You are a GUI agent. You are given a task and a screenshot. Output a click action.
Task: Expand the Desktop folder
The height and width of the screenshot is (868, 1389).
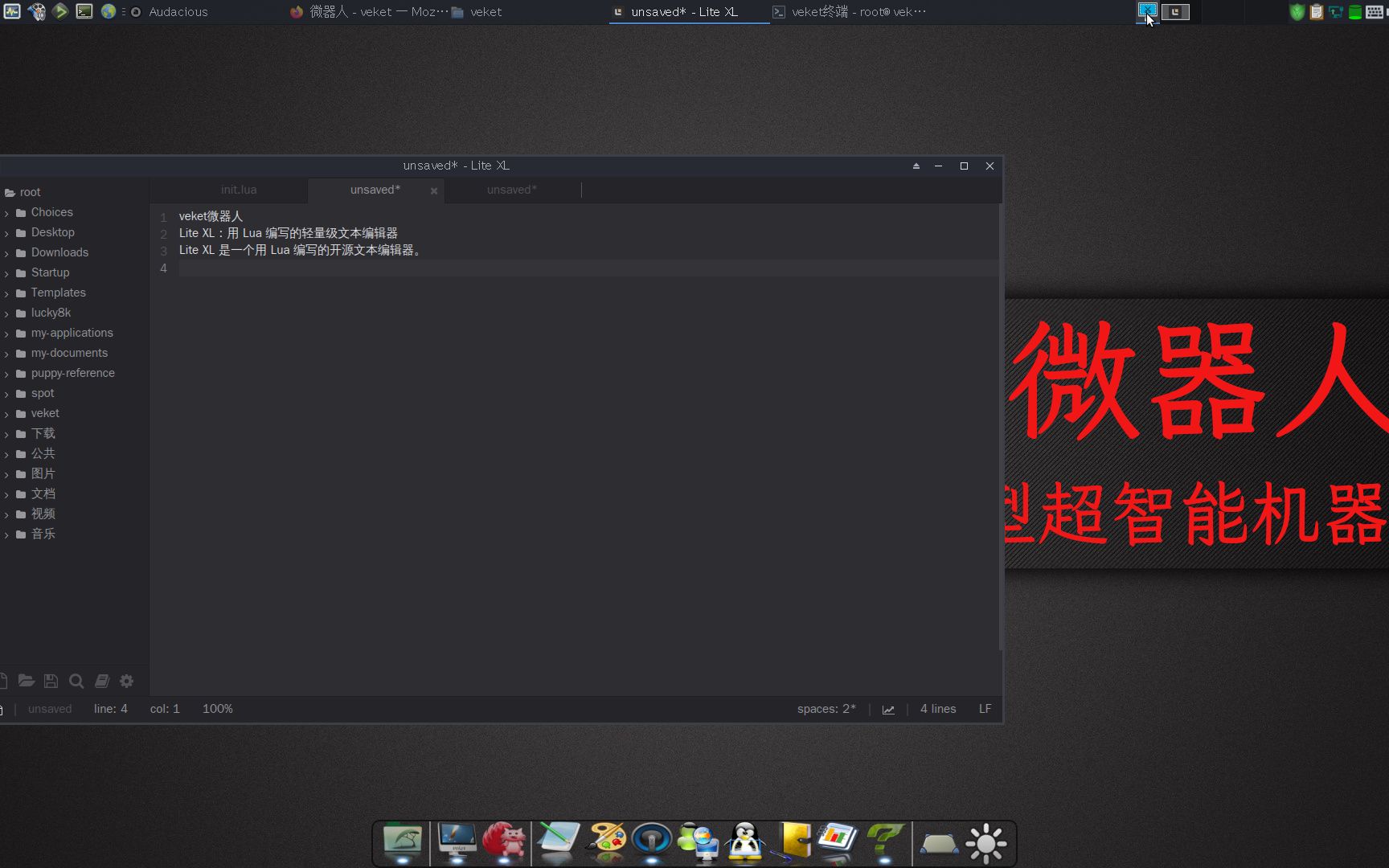coord(6,233)
